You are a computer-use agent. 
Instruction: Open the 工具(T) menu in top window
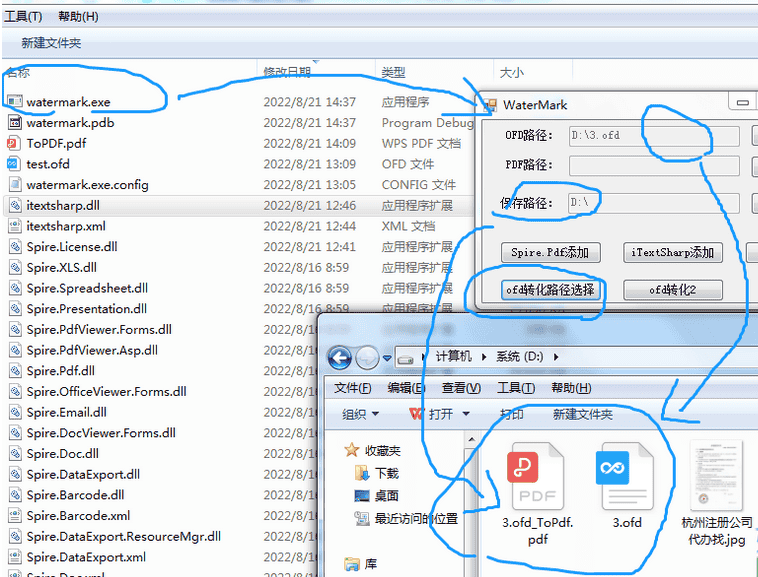coord(23,16)
